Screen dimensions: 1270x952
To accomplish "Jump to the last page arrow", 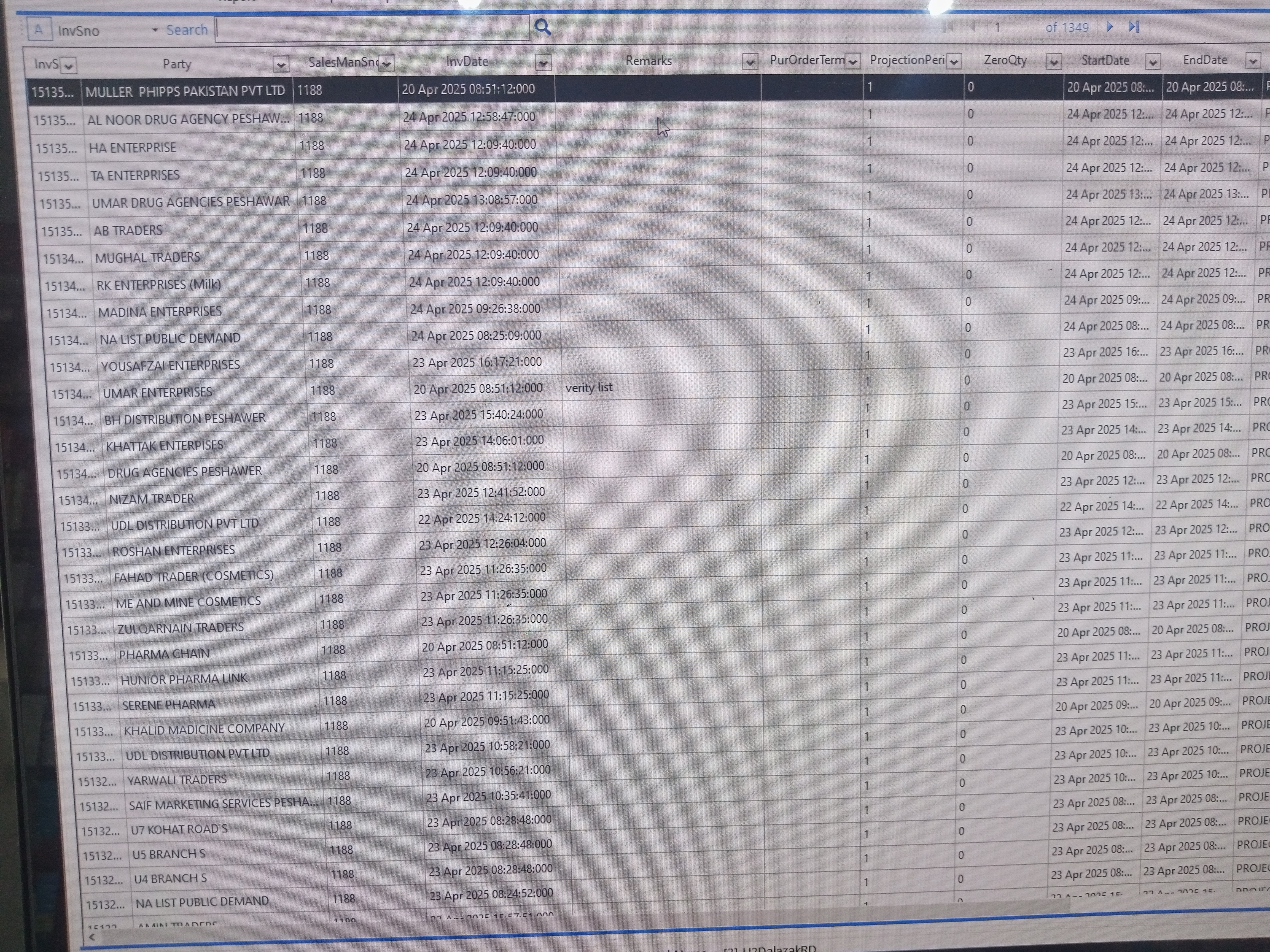I will tap(1134, 27).
